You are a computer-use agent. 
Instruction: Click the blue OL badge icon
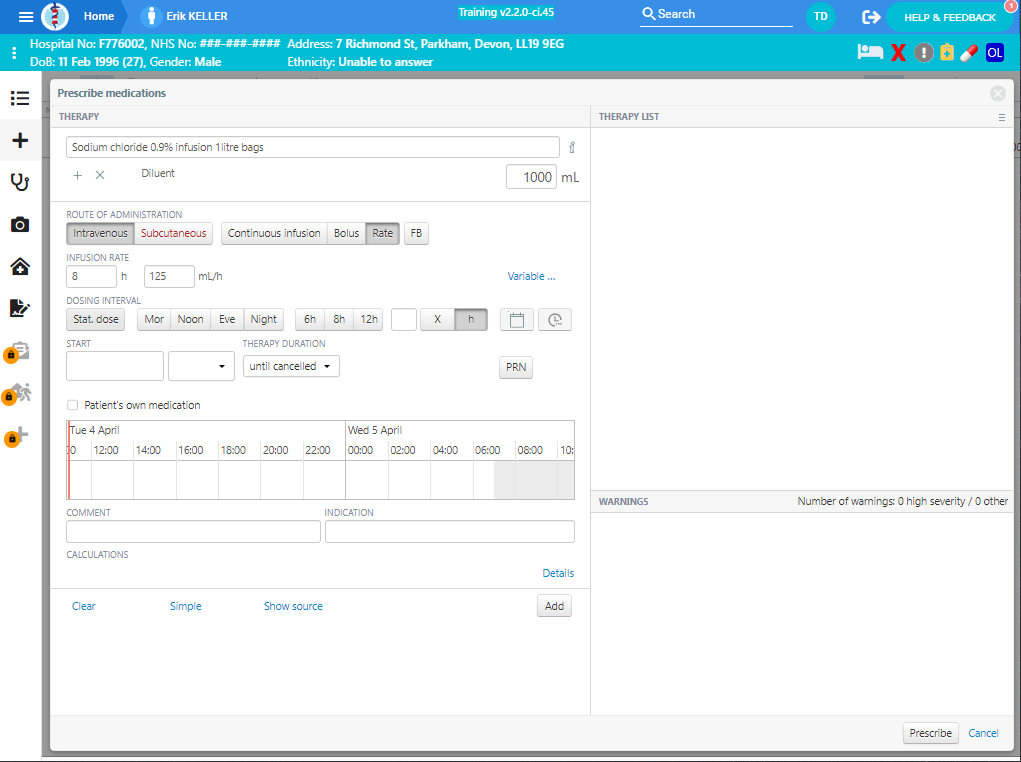[x=995, y=53]
